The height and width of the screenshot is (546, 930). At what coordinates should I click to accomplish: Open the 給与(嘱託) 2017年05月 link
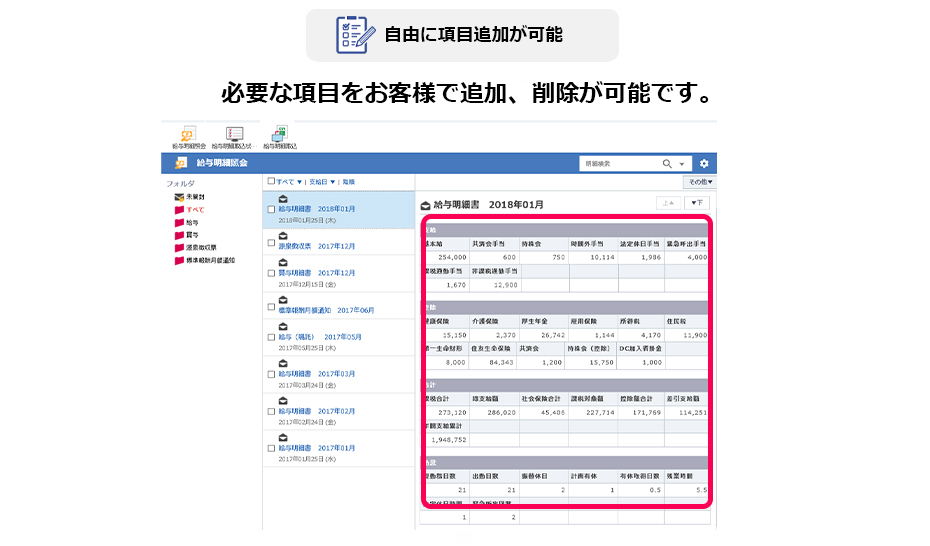(320, 337)
